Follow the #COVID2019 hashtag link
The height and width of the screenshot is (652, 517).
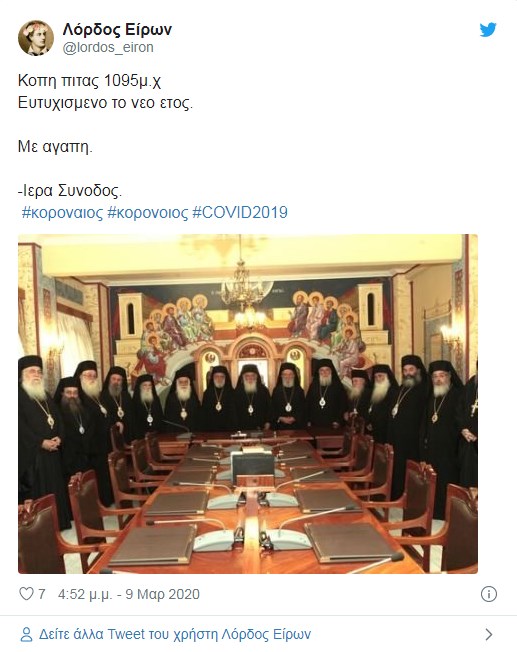[240, 212]
